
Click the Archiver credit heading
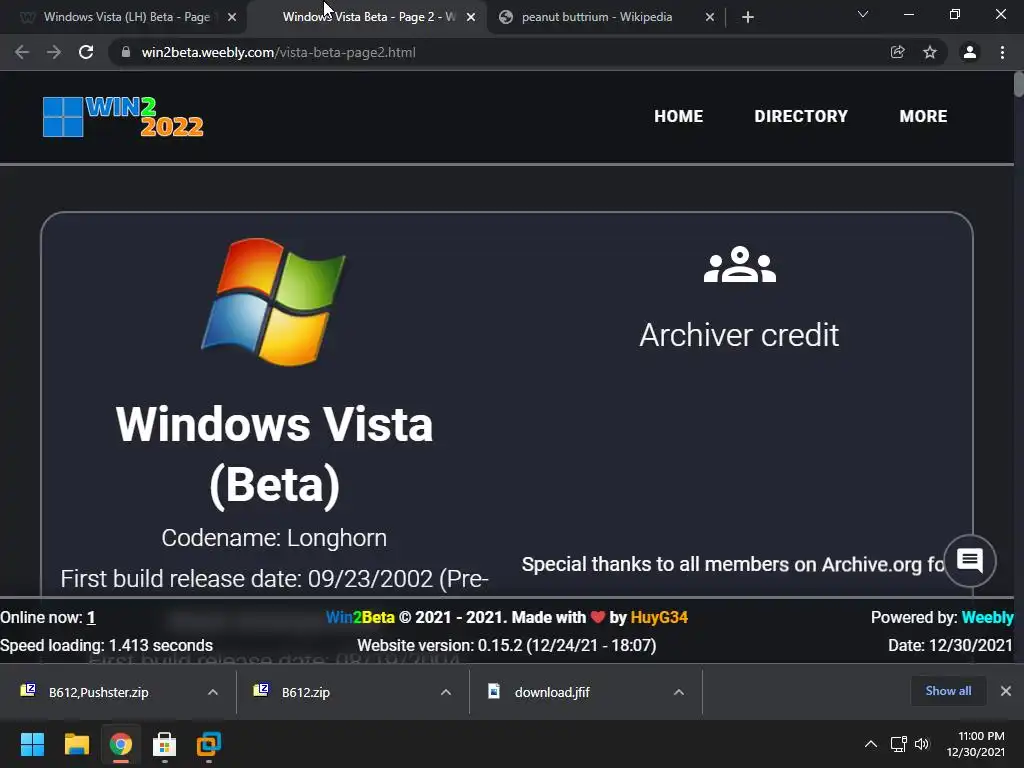click(739, 335)
